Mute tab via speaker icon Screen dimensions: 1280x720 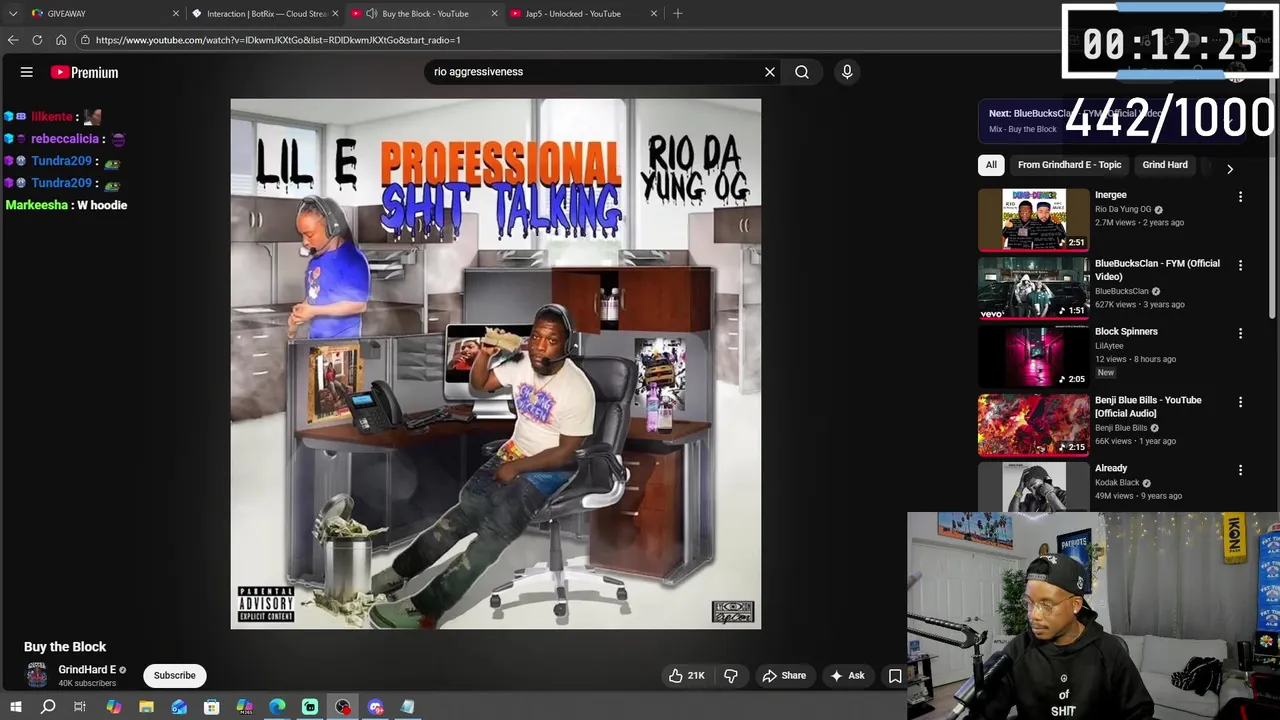[371, 13]
